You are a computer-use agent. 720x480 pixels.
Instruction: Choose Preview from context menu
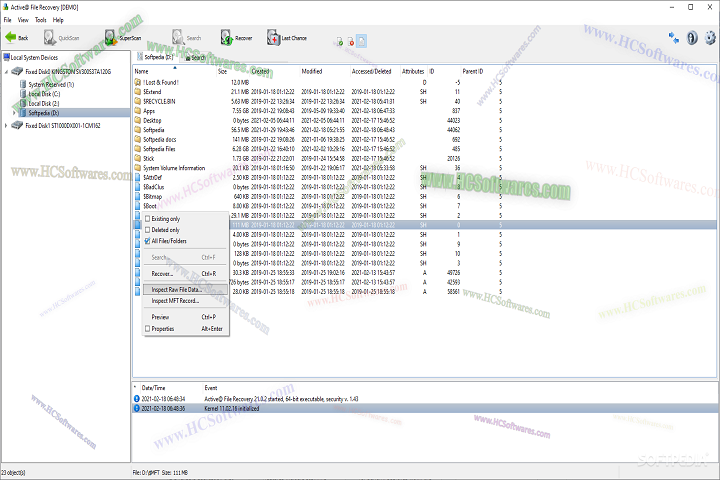click(185, 317)
